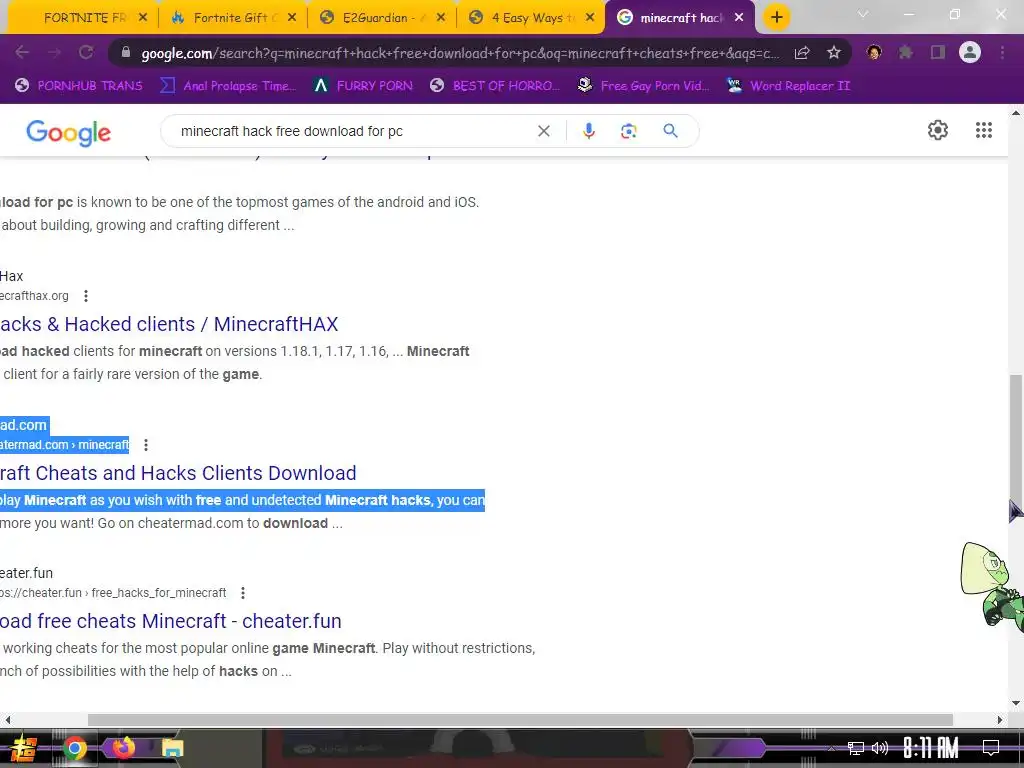This screenshot has width=1024, height=768.
Task: Open options for the cheater.fun result
Action: 243,593
